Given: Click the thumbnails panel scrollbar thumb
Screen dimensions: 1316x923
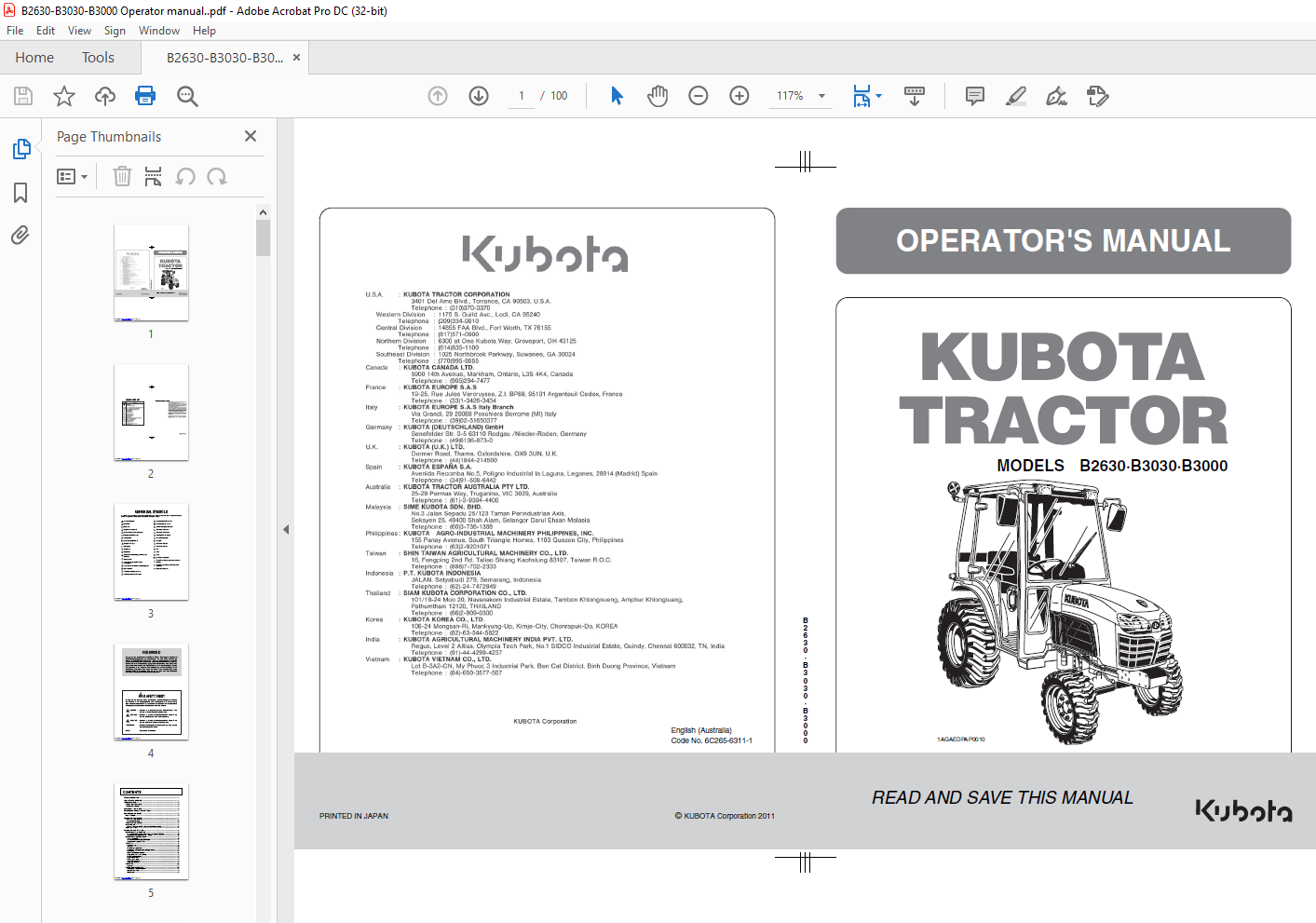Looking at the screenshot, I should point(264,238).
